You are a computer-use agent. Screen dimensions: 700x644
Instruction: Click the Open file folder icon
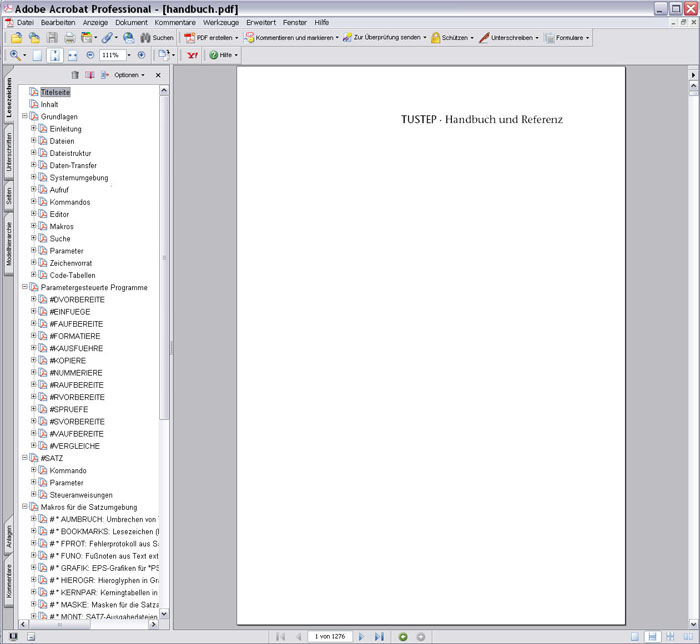17,38
